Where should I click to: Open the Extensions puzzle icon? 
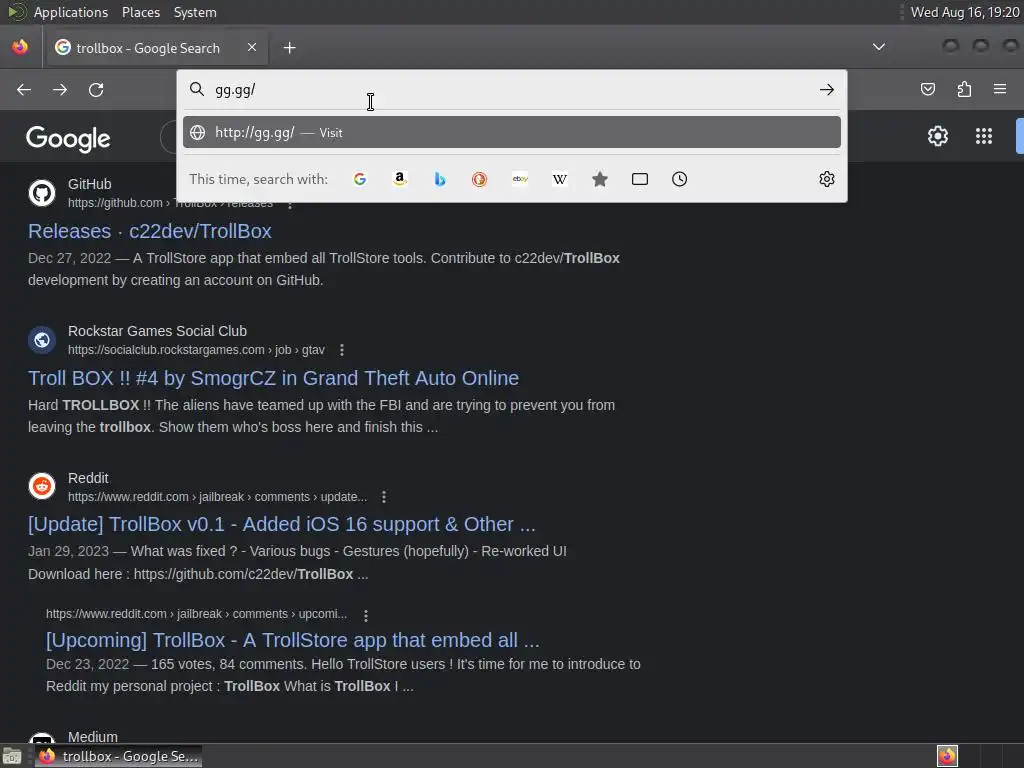(x=964, y=89)
